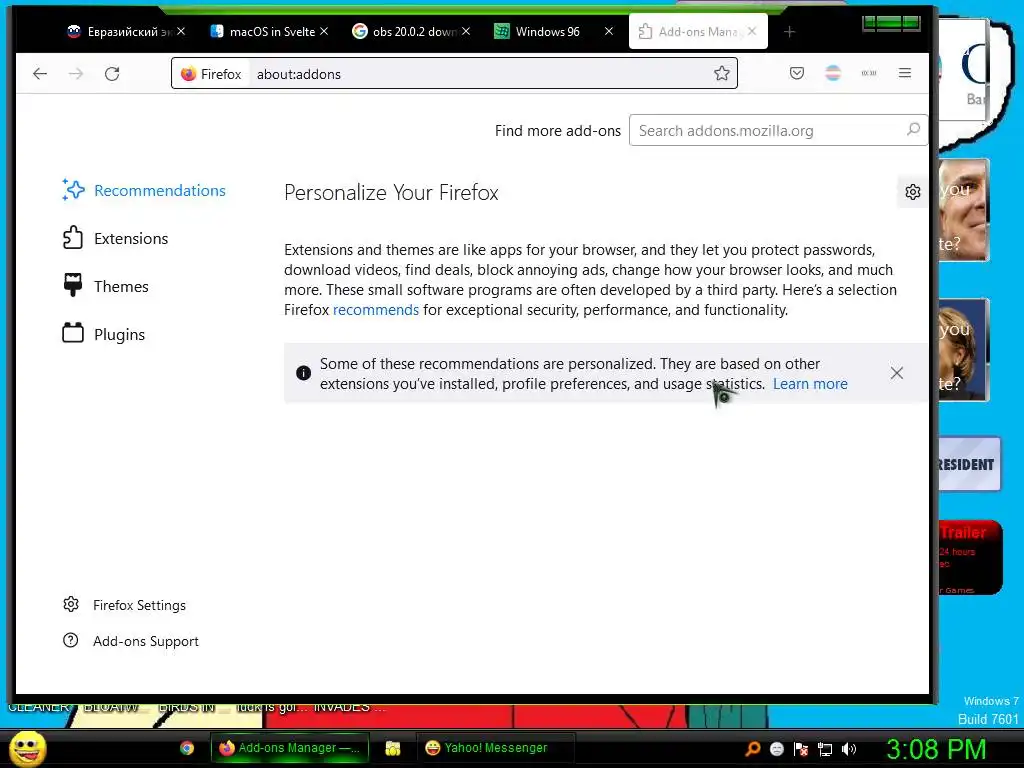Close the macOS in Svelte tab
The width and height of the screenshot is (1024, 768).
[324, 31]
